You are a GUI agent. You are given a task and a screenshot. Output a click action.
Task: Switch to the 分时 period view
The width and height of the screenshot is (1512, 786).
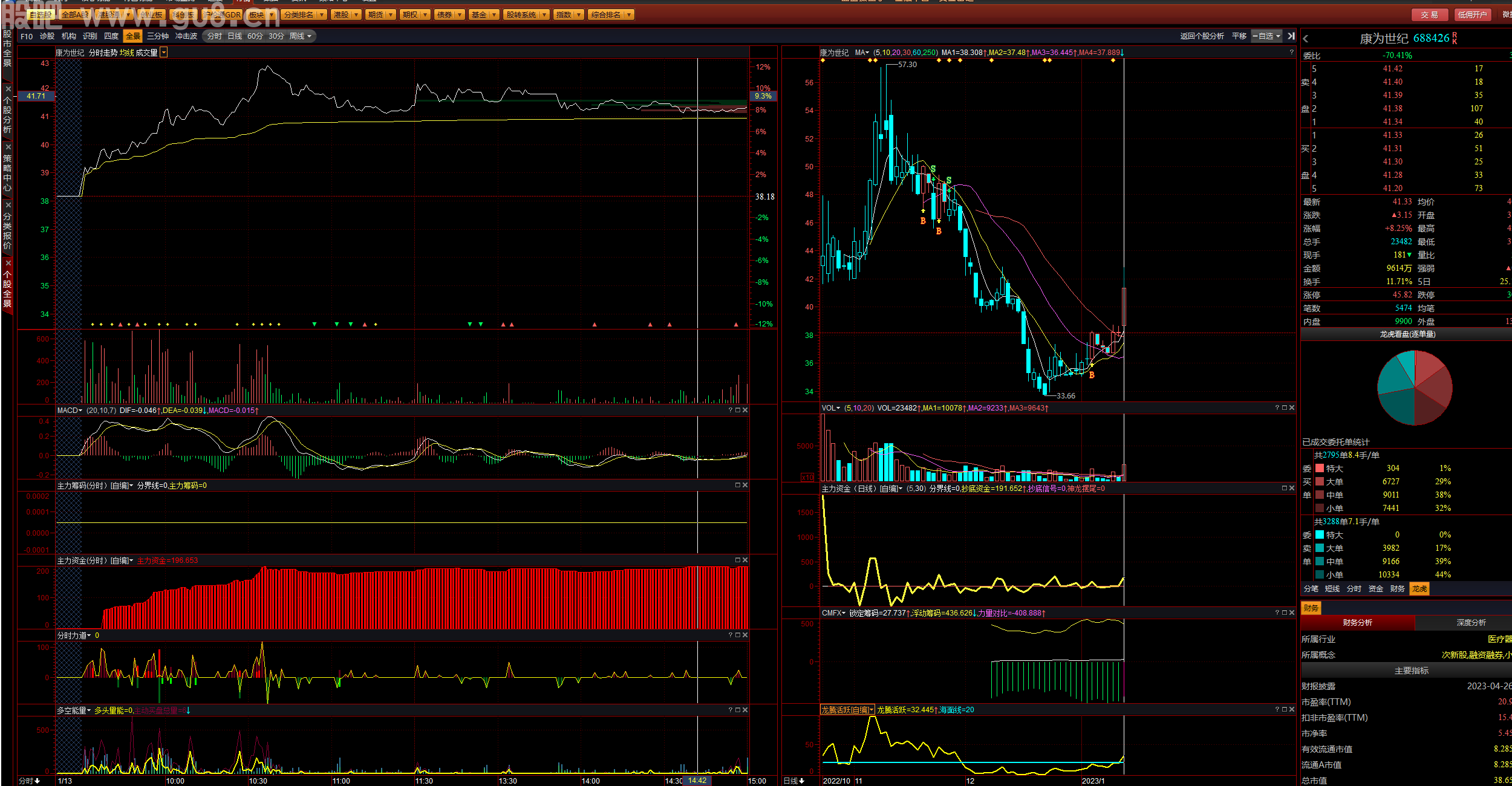pos(215,36)
